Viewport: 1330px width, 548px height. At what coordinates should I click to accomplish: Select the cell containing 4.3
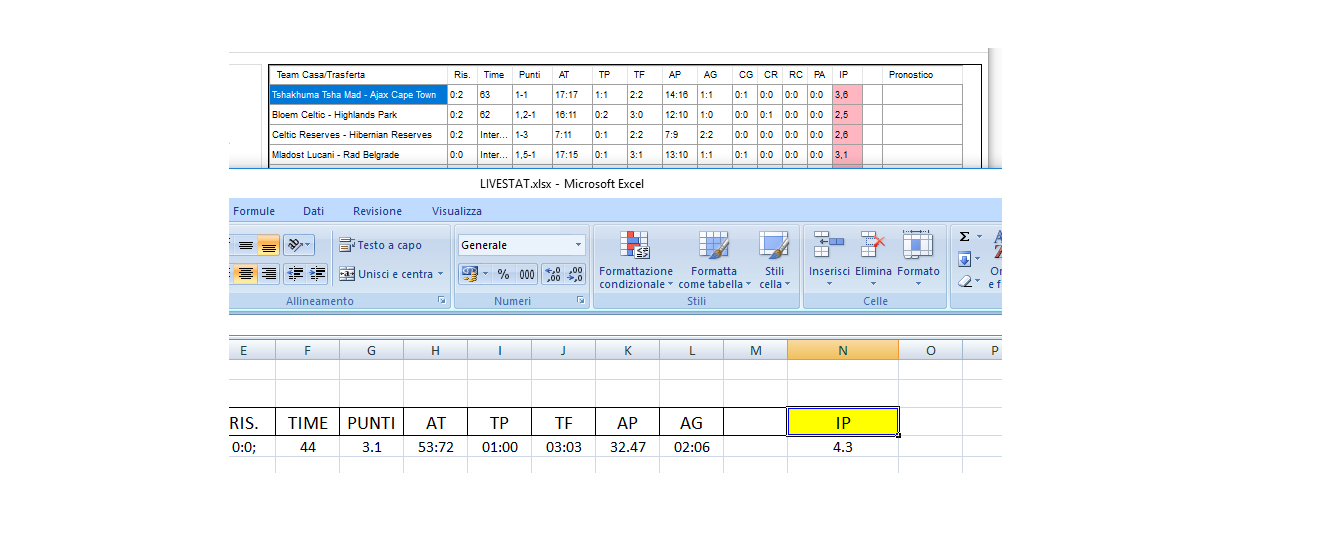coord(843,447)
